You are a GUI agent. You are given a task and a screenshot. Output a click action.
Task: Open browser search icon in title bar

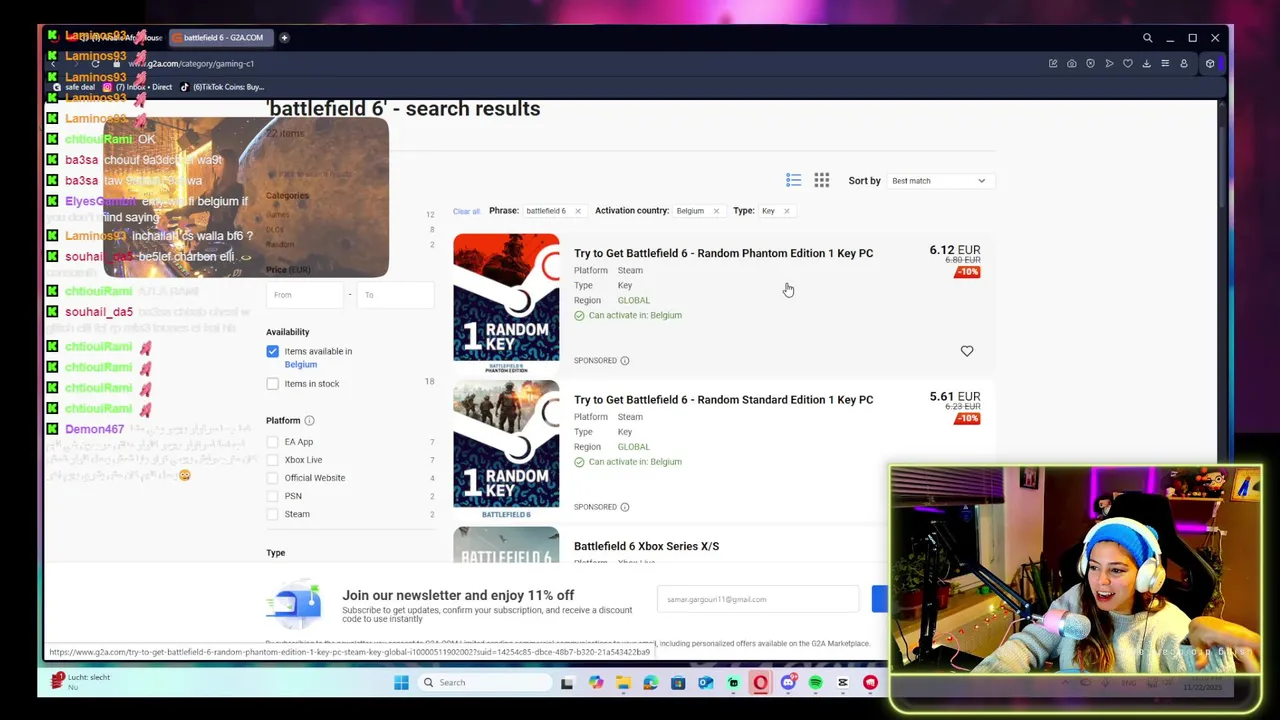coord(1147,38)
